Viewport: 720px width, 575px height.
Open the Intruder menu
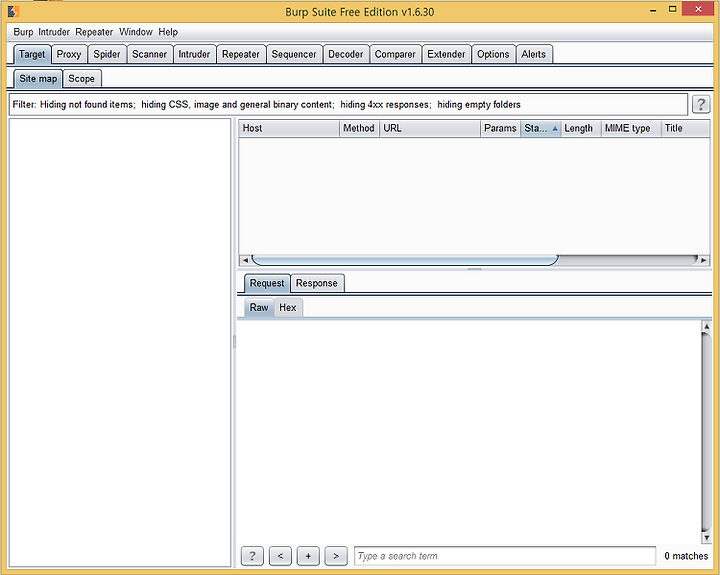[54, 32]
